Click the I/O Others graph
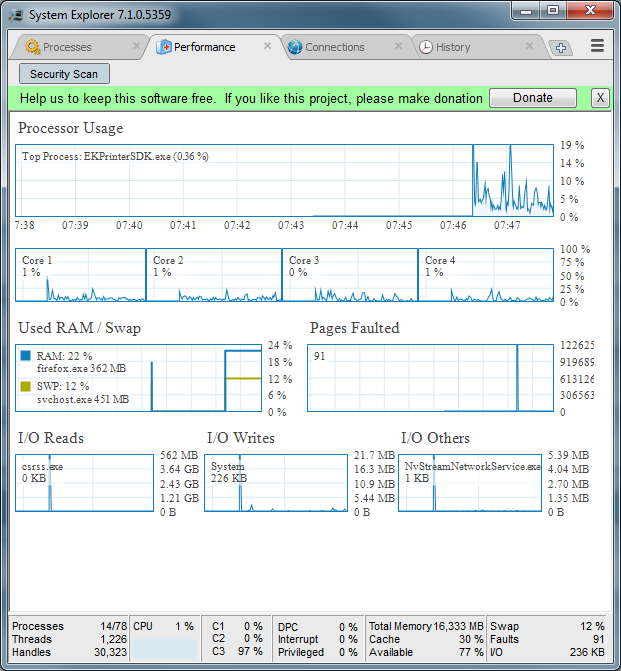Viewport: 621px width, 671px height. point(470,483)
